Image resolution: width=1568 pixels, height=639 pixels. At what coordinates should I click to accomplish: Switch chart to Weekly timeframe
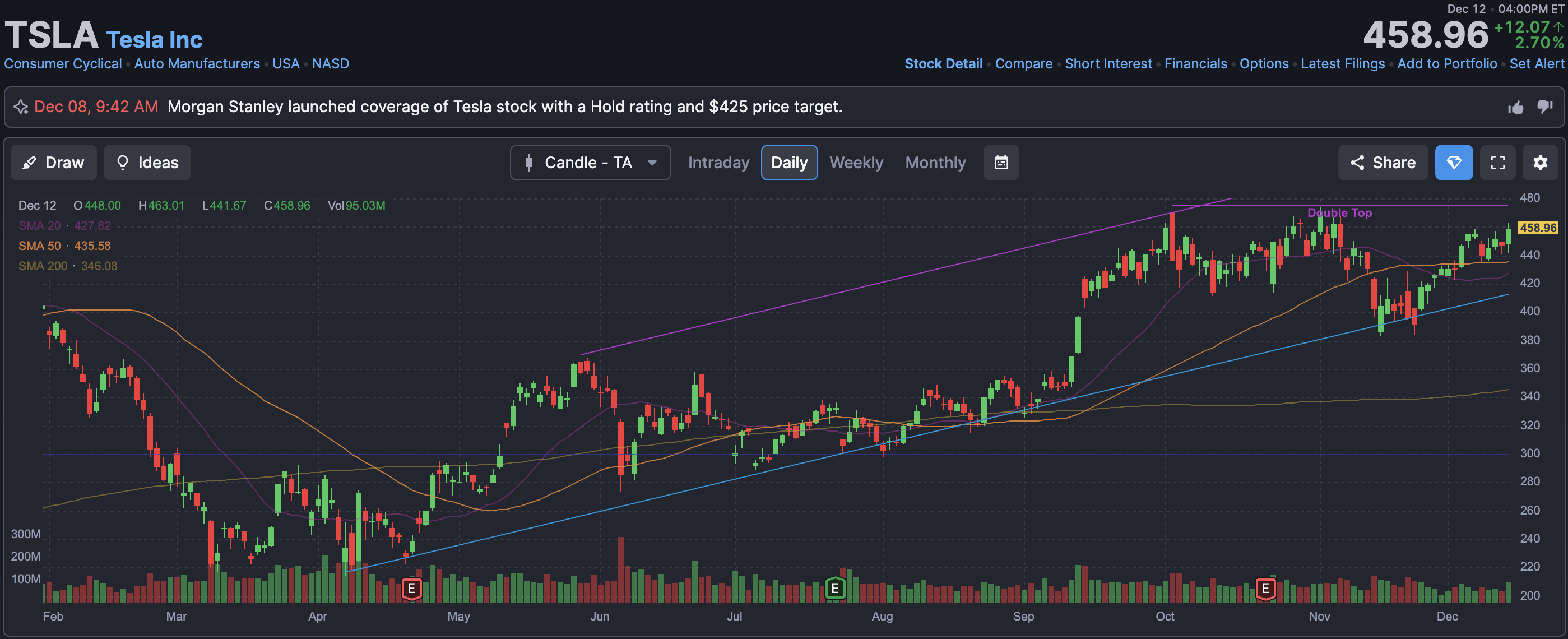(x=856, y=163)
